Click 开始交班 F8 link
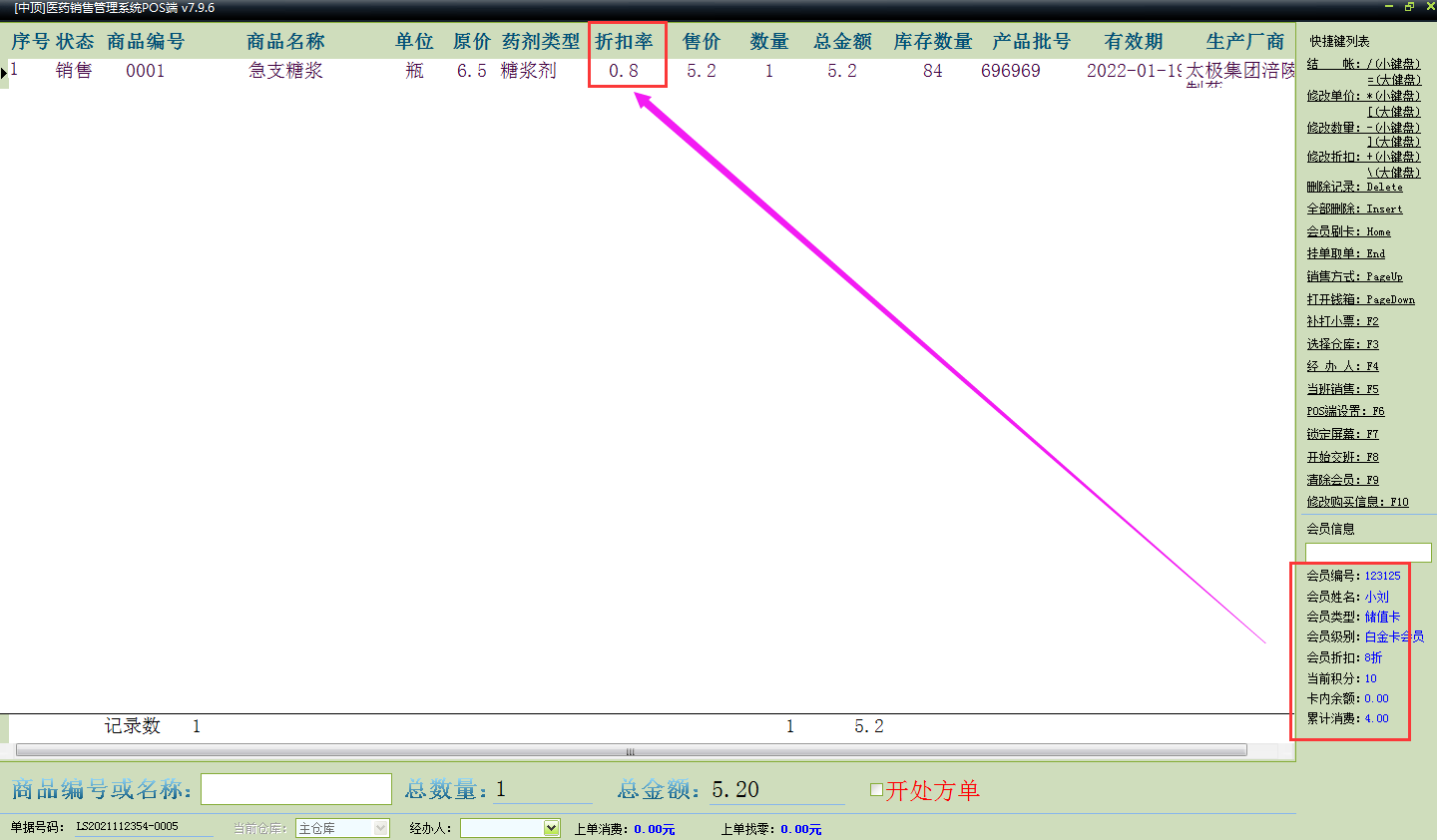 (x=1342, y=457)
